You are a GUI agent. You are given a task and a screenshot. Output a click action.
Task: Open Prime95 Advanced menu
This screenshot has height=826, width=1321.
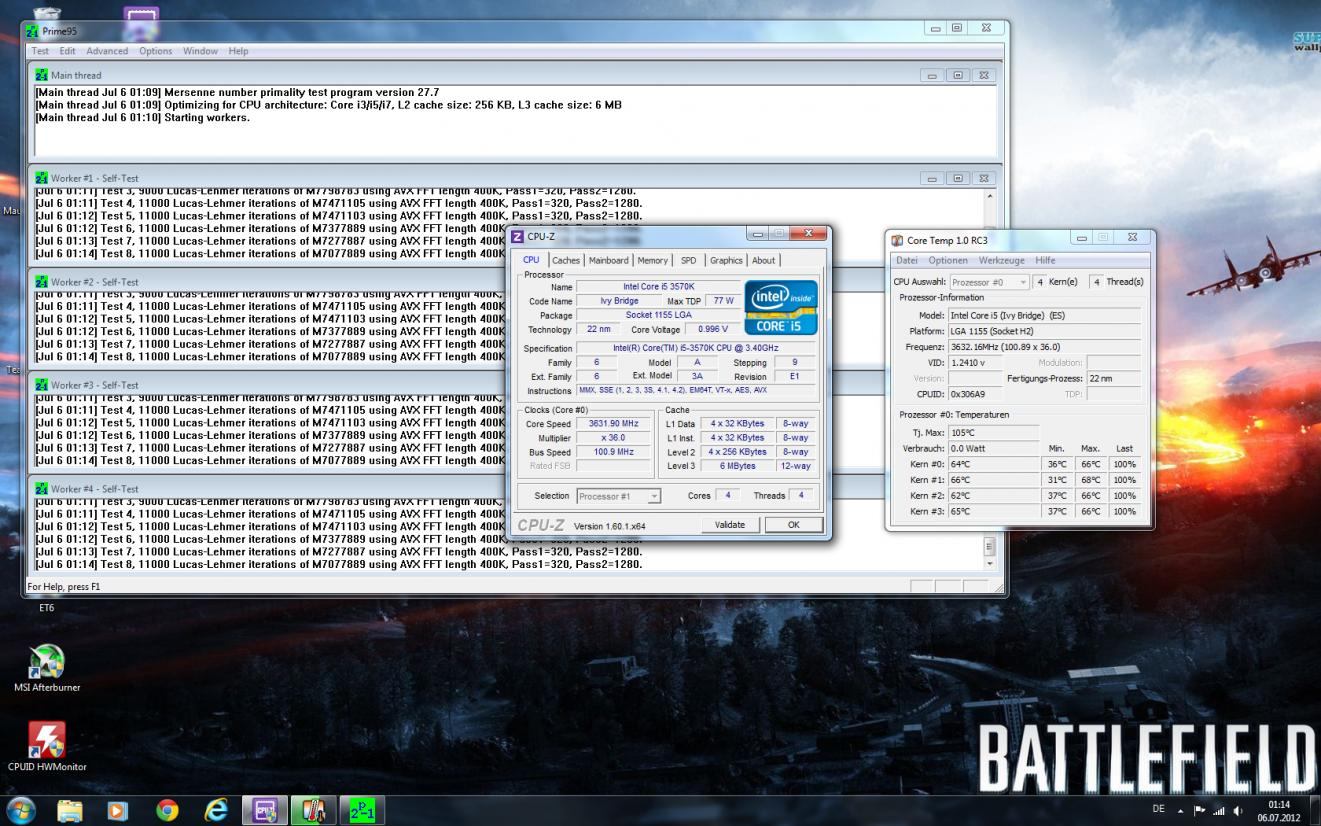(x=107, y=51)
